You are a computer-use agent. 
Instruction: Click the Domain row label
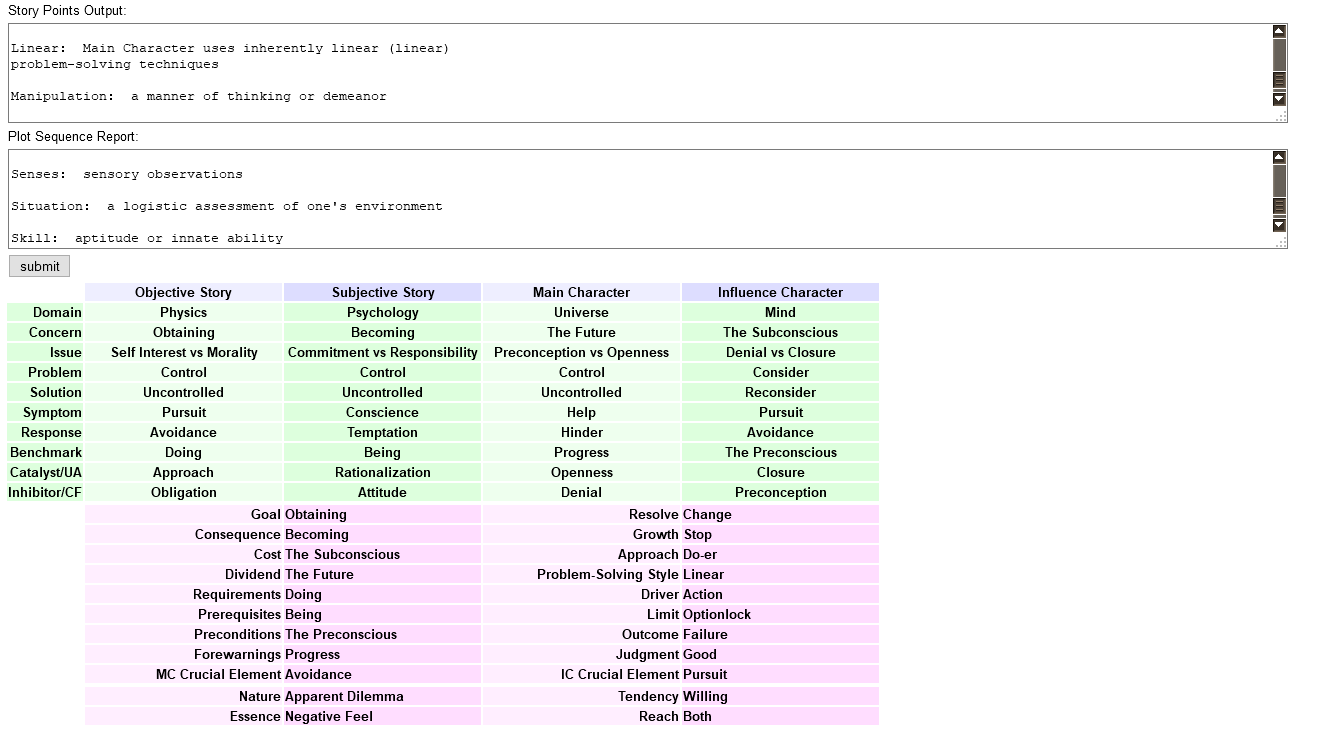[46, 312]
